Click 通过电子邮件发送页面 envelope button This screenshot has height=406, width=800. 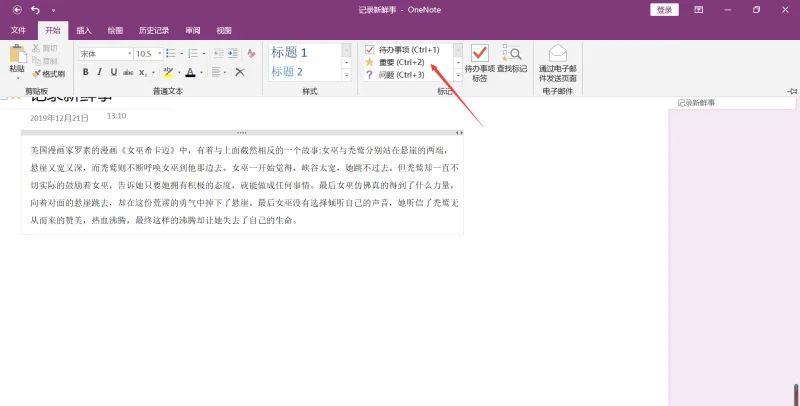(558, 63)
